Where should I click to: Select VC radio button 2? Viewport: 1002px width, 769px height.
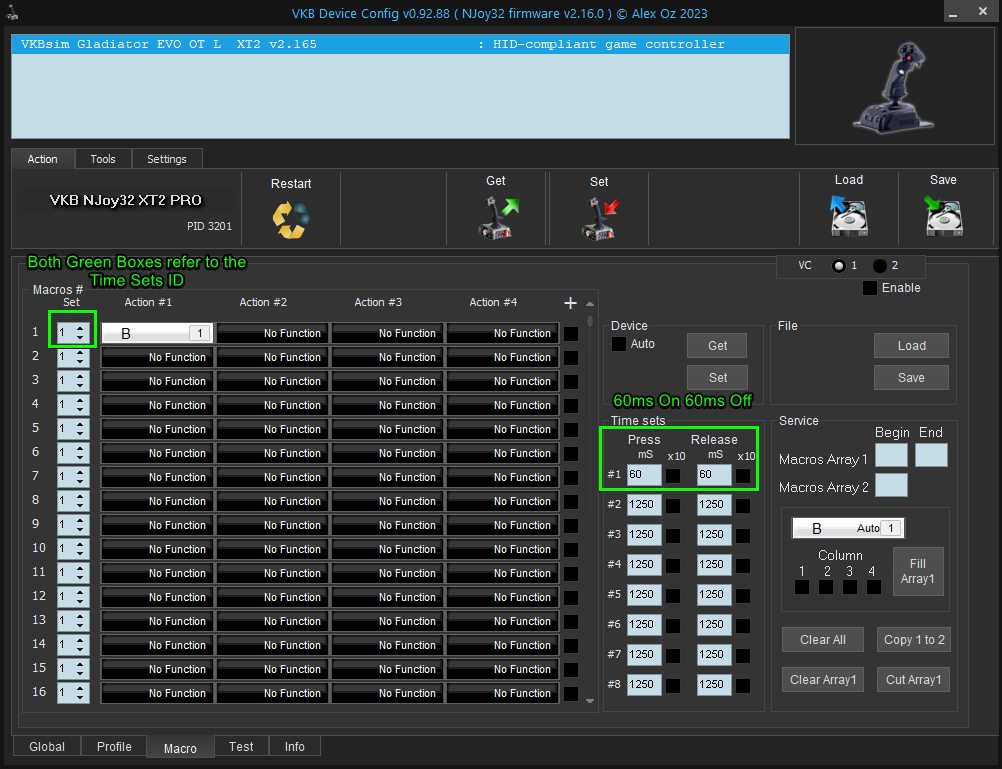[880, 266]
